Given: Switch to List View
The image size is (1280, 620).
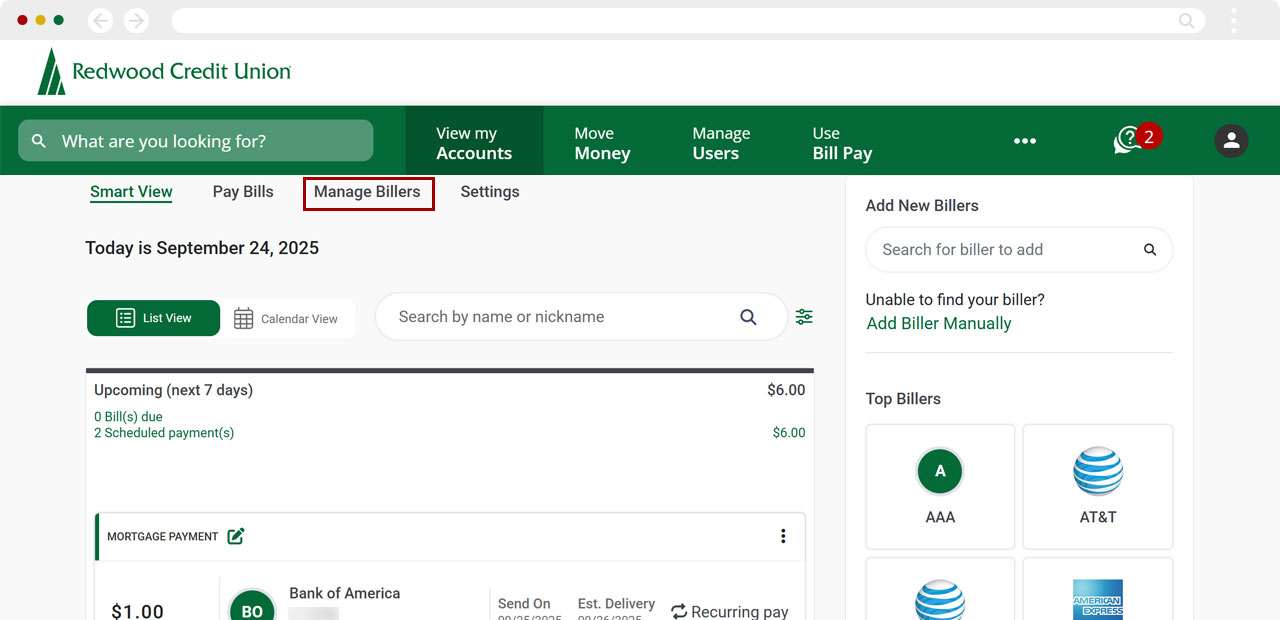Looking at the screenshot, I should [153, 317].
